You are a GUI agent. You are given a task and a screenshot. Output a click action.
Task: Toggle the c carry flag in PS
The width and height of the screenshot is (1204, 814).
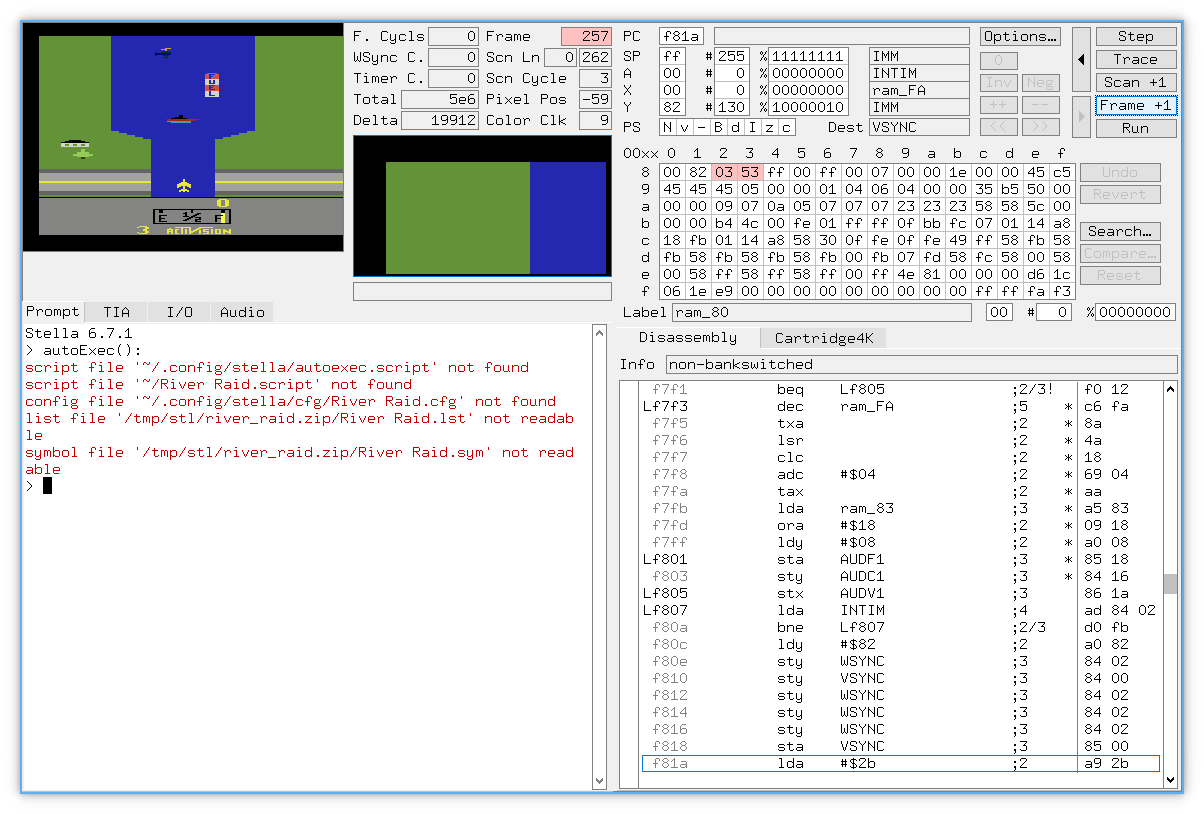(x=787, y=127)
